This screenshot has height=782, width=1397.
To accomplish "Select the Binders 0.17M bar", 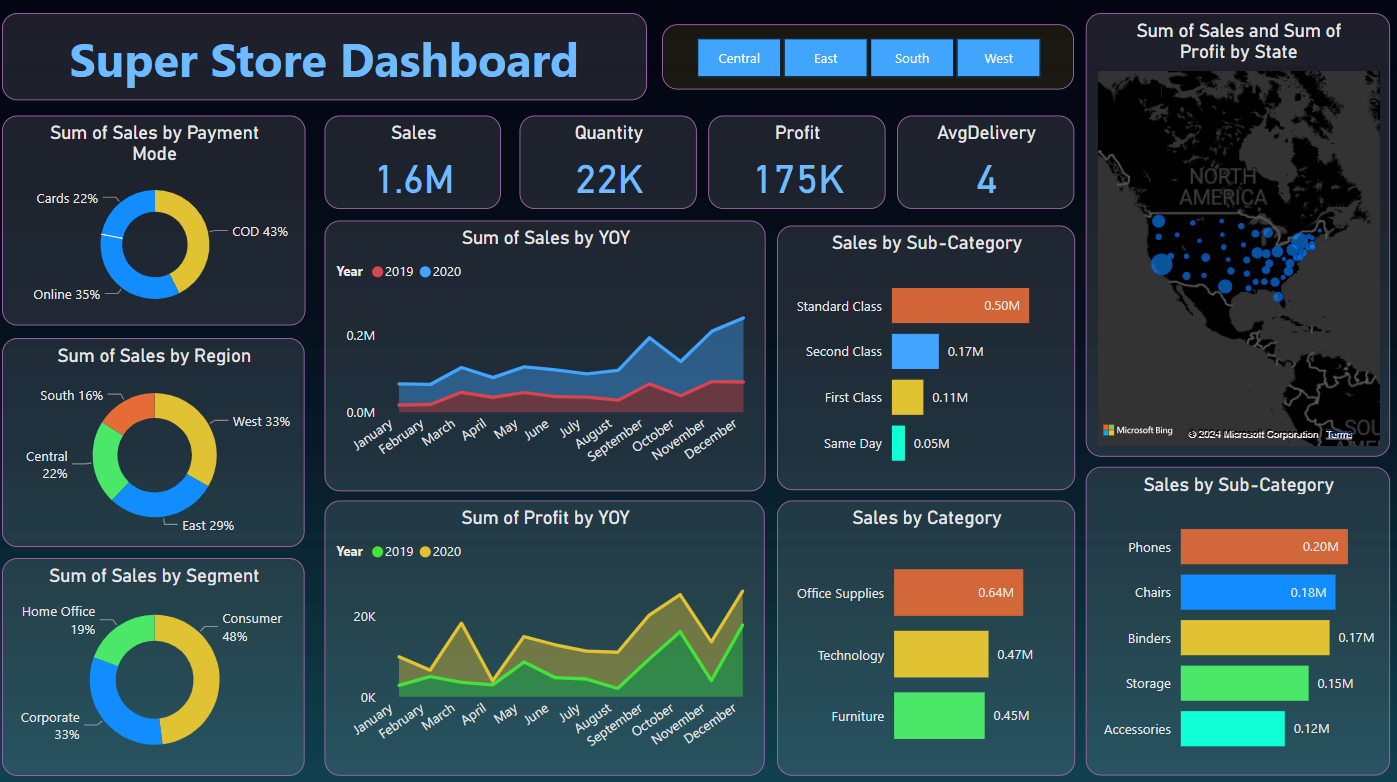I will (1255, 638).
